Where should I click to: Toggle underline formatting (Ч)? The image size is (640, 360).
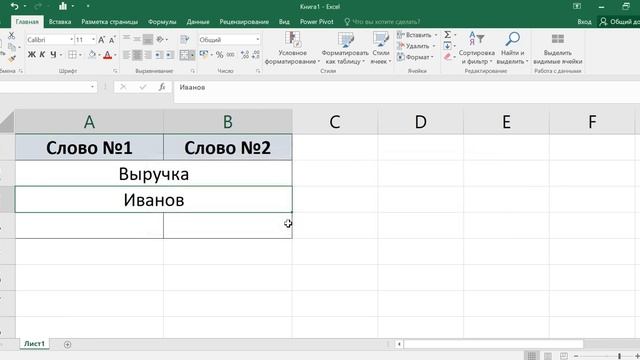click(x=53, y=55)
